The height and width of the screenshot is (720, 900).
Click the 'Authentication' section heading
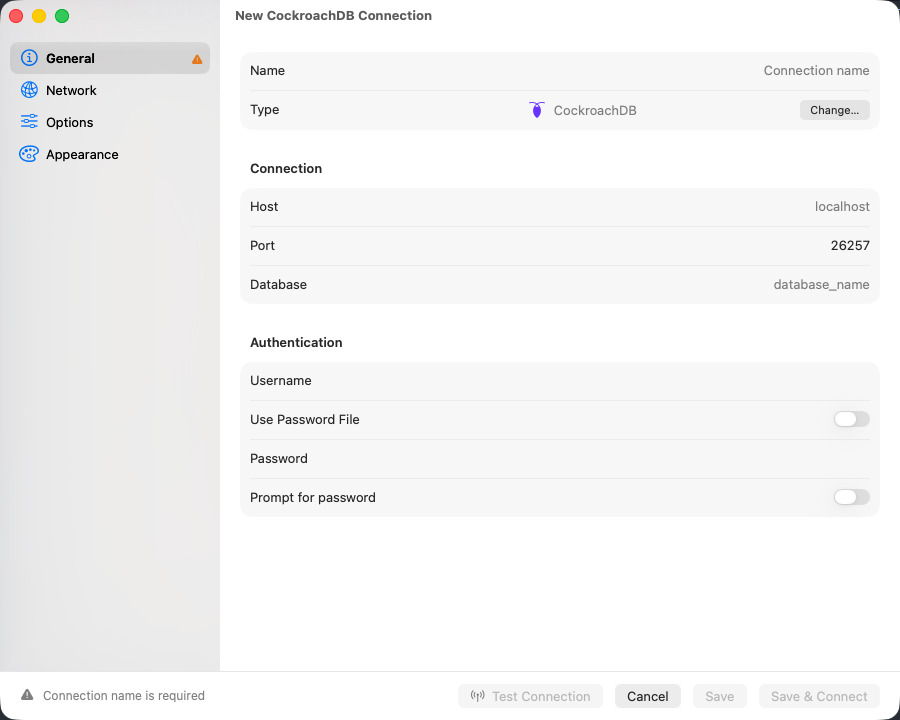coord(296,342)
